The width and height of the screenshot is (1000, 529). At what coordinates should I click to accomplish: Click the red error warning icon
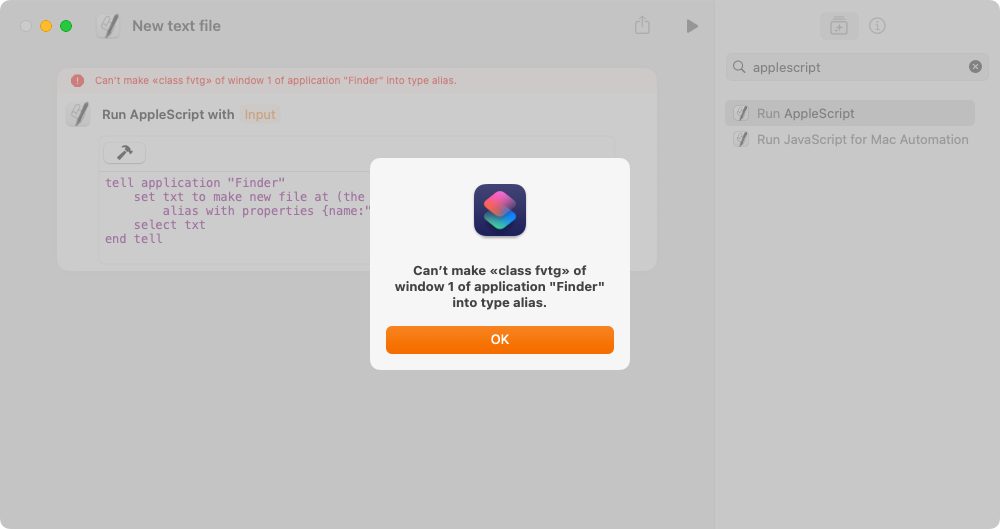[77, 80]
